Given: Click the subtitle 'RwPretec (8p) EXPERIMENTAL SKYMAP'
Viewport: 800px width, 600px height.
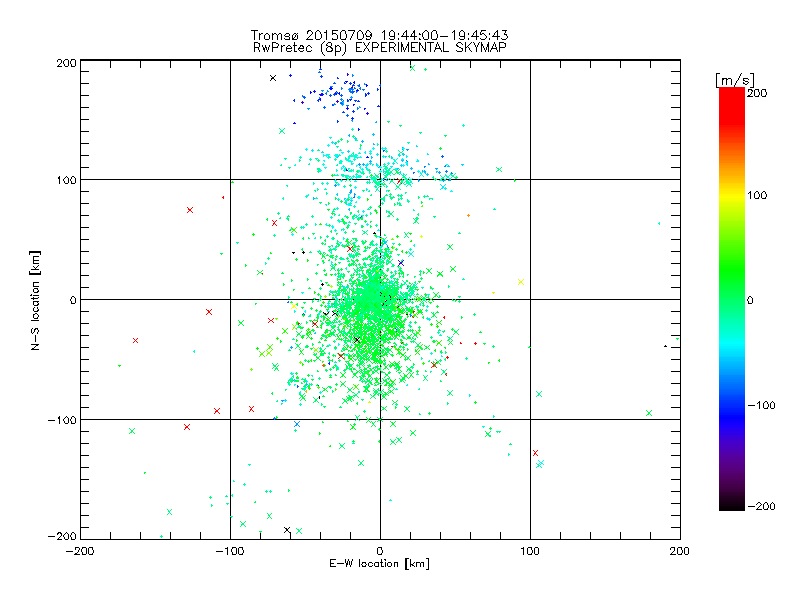Looking at the screenshot, I should pyautogui.click(x=380, y=48).
